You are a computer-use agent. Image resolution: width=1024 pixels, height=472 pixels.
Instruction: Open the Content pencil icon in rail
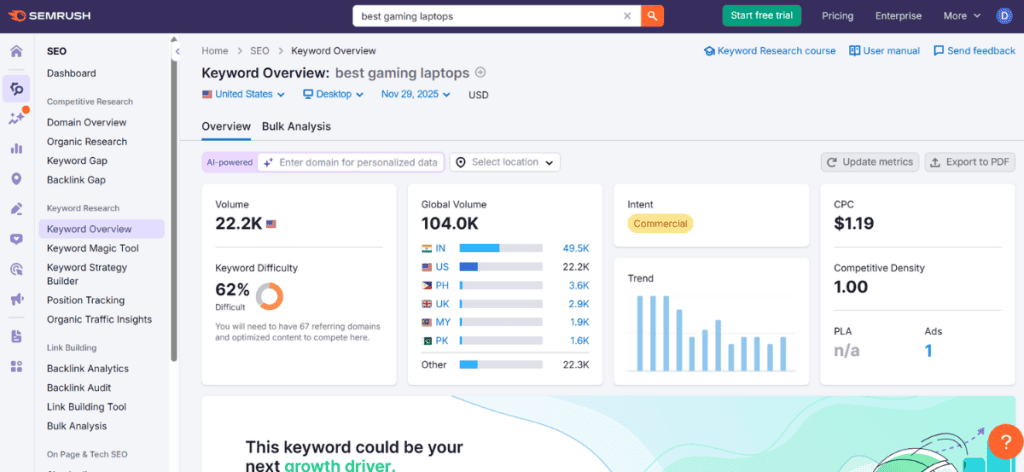16,209
